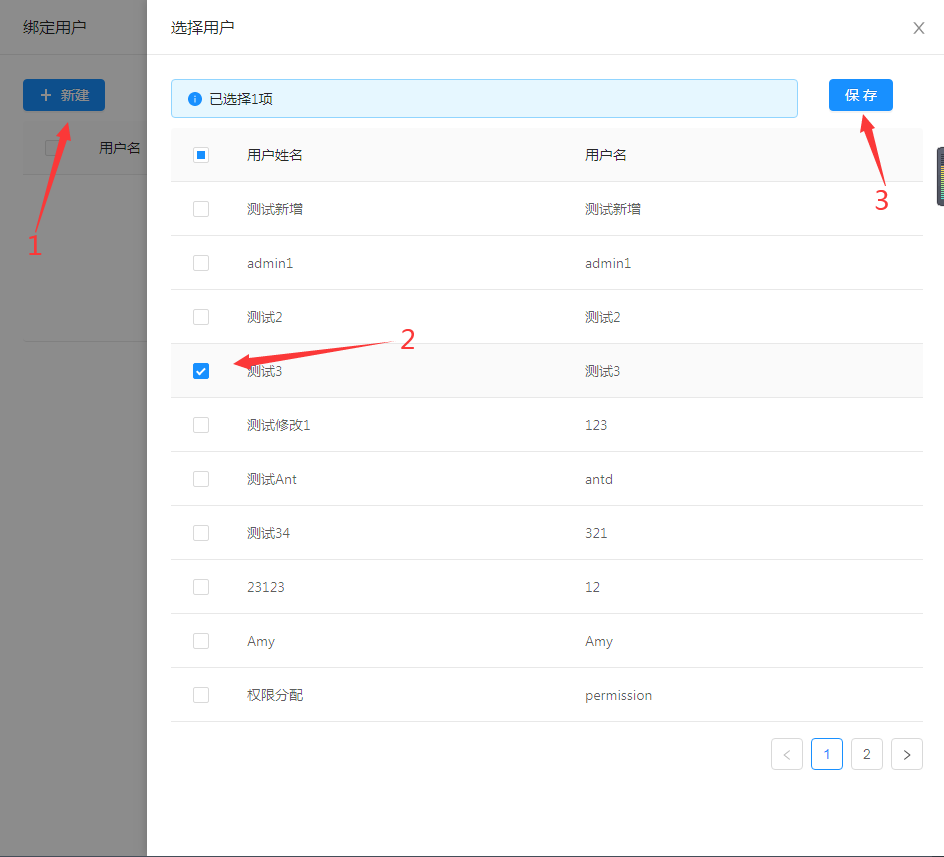This screenshot has height=857, width=944.
Task: Click the permission username cell
Action: 618,695
